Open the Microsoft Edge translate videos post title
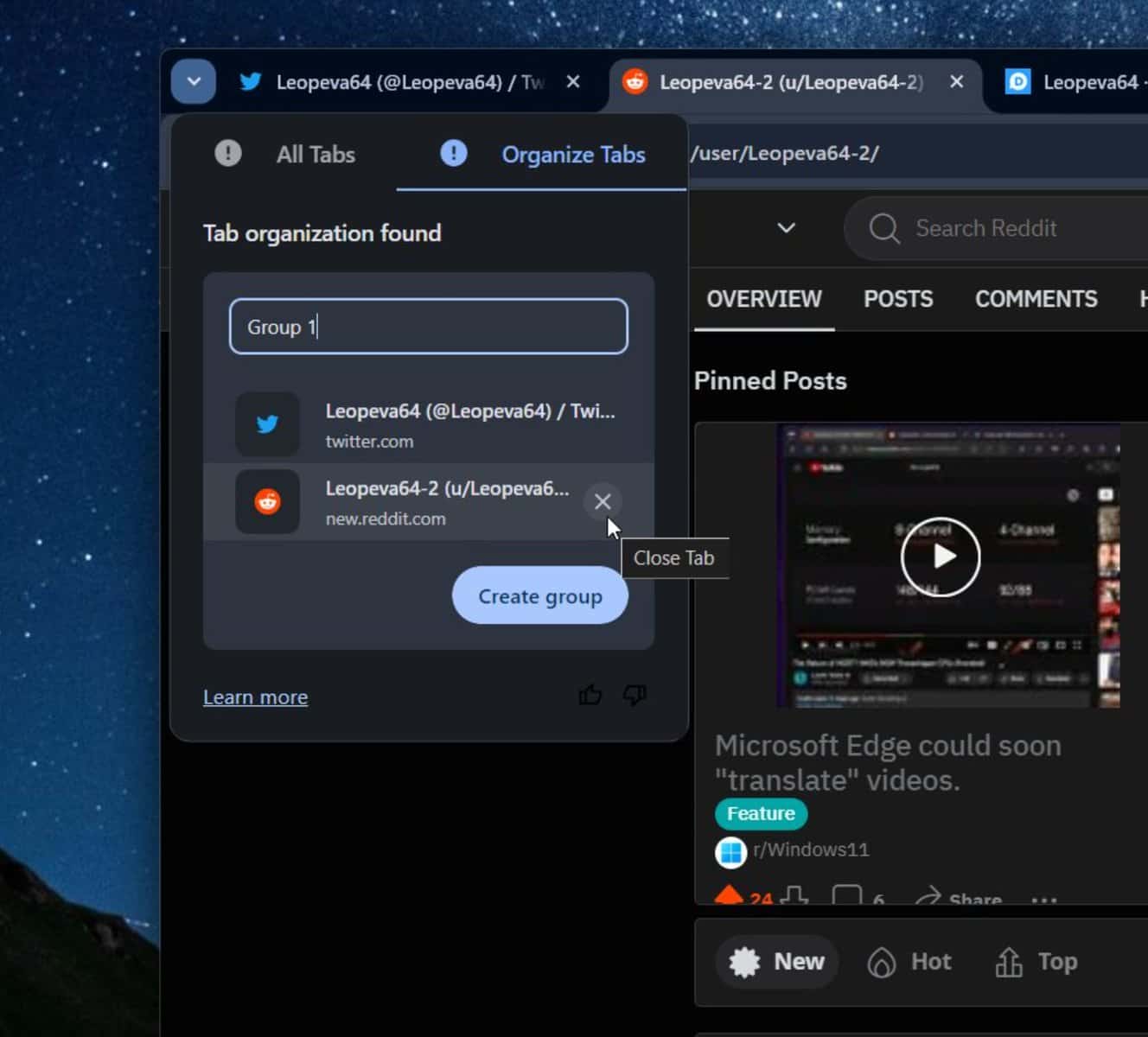1148x1037 pixels. pos(888,762)
